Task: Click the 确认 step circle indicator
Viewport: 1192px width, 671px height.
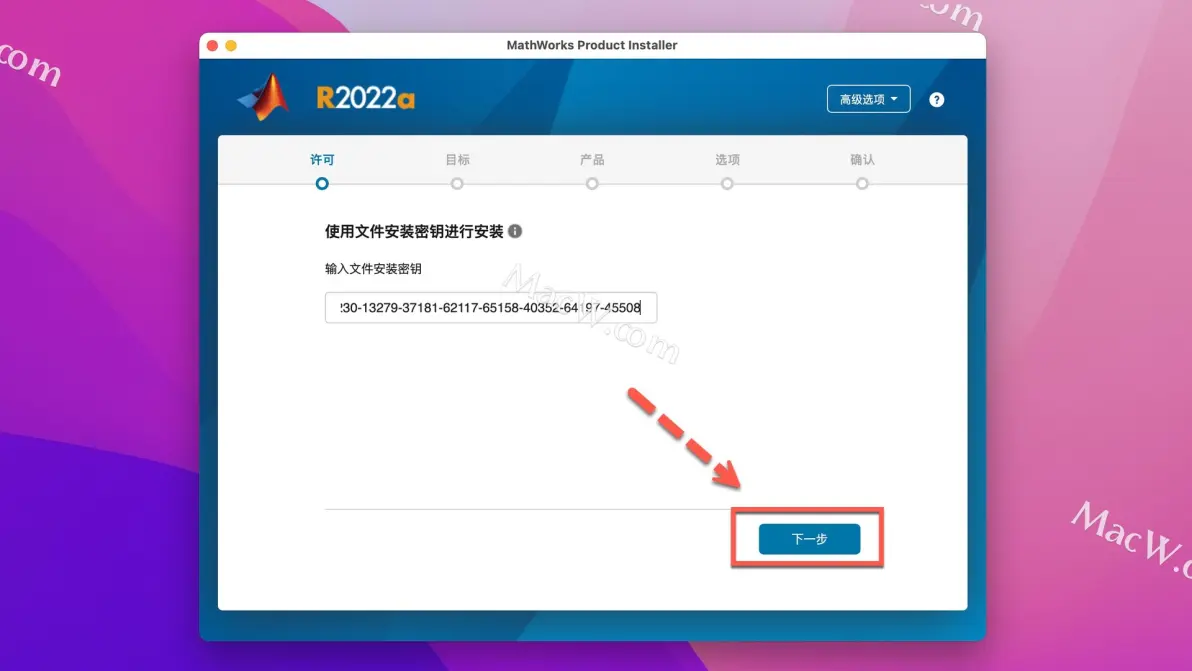Action: [x=862, y=184]
